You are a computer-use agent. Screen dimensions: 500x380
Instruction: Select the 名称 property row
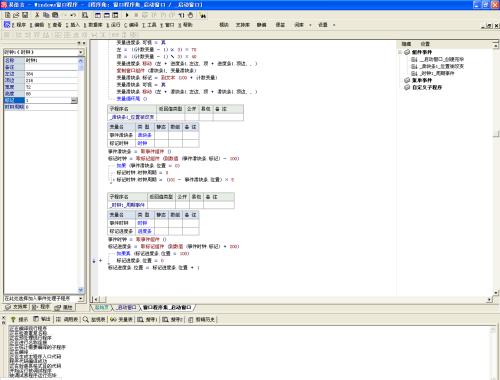click(41, 60)
